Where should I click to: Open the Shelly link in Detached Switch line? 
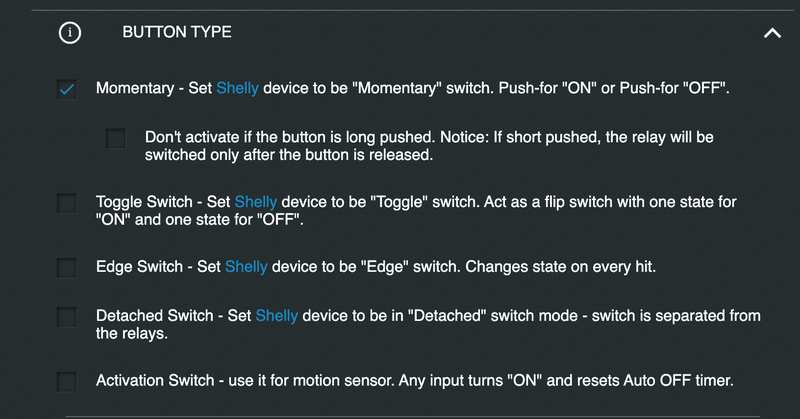click(x=277, y=316)
